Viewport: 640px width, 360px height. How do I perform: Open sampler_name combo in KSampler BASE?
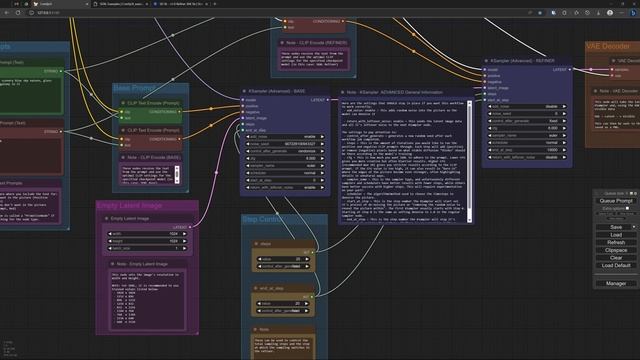(x=284, y=166)
